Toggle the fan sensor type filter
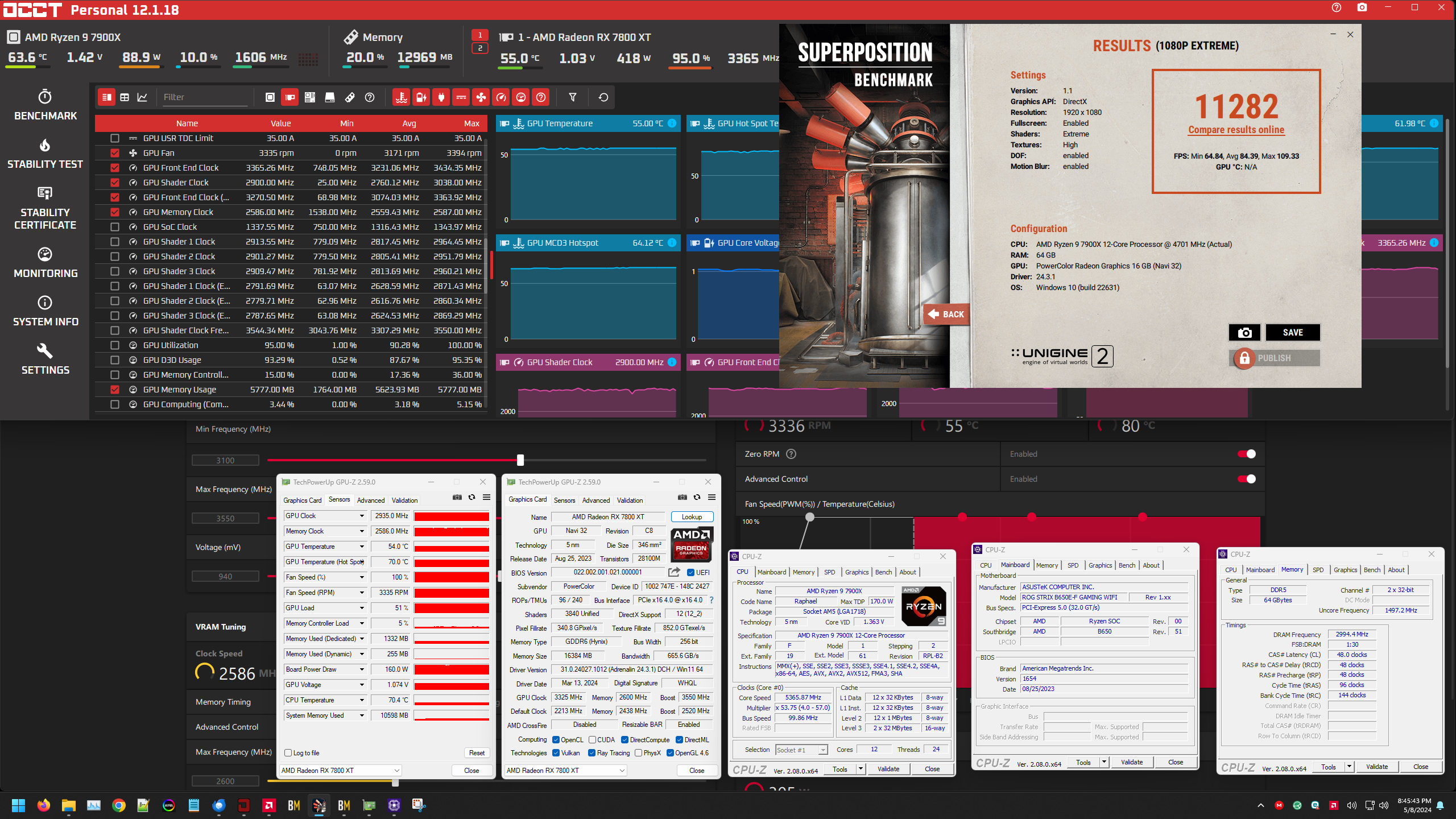 (481, 97)
